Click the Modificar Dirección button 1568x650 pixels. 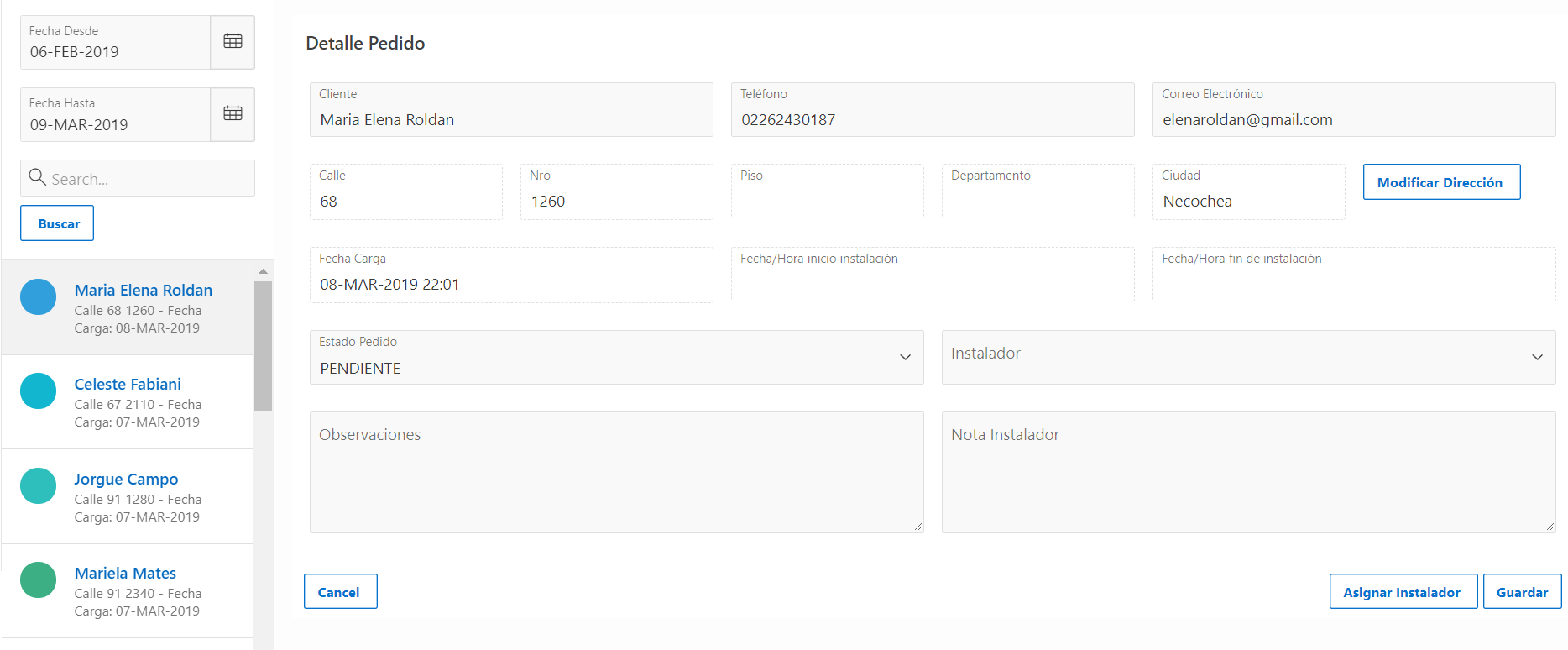click(x=1440, y=182)
